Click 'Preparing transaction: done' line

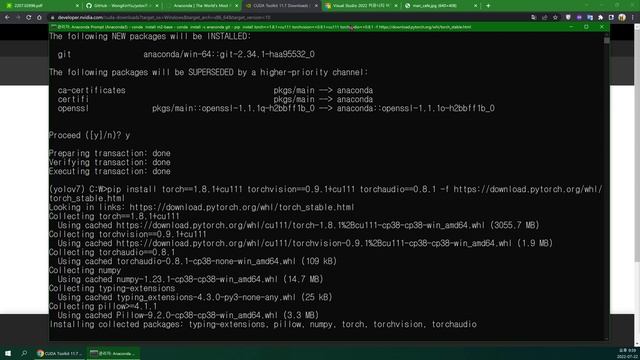point(110,153)
